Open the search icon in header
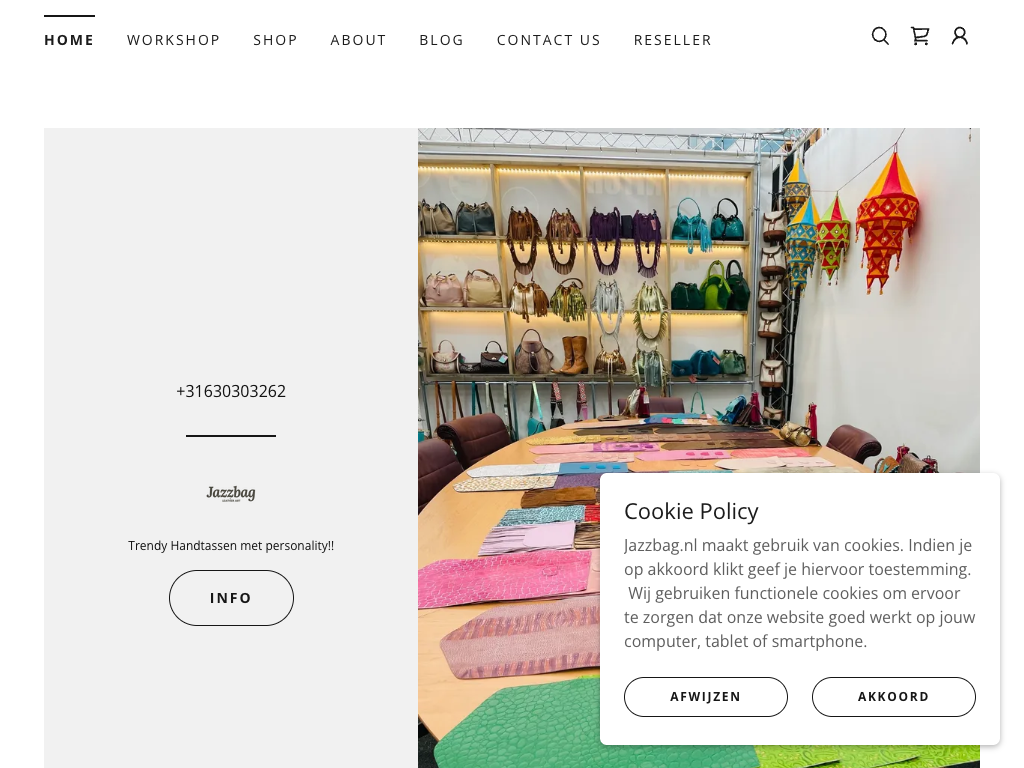Screen dimensions: 1024x768 [x=880, y=36]
